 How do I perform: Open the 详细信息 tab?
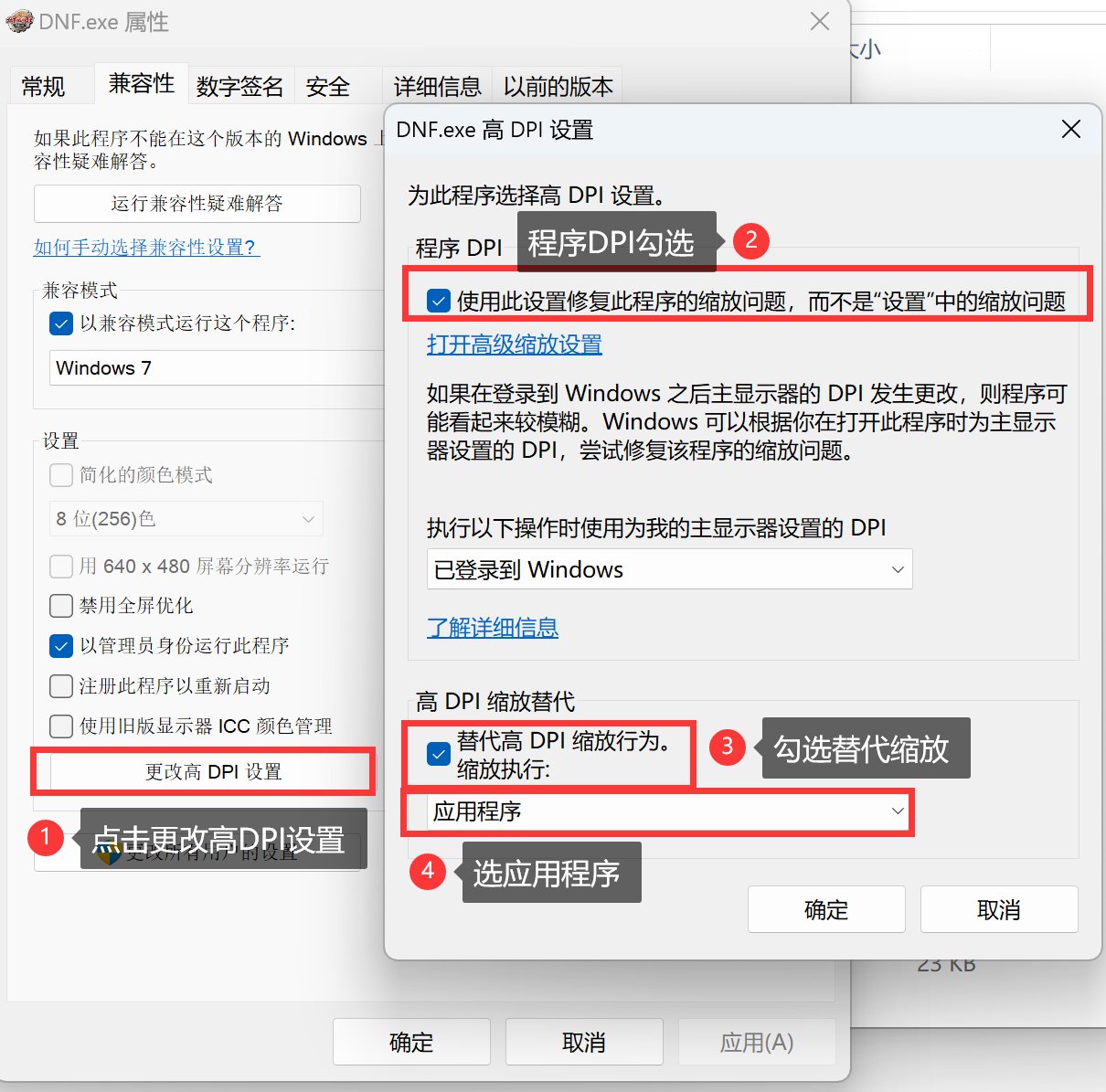(x=437, y=87)
